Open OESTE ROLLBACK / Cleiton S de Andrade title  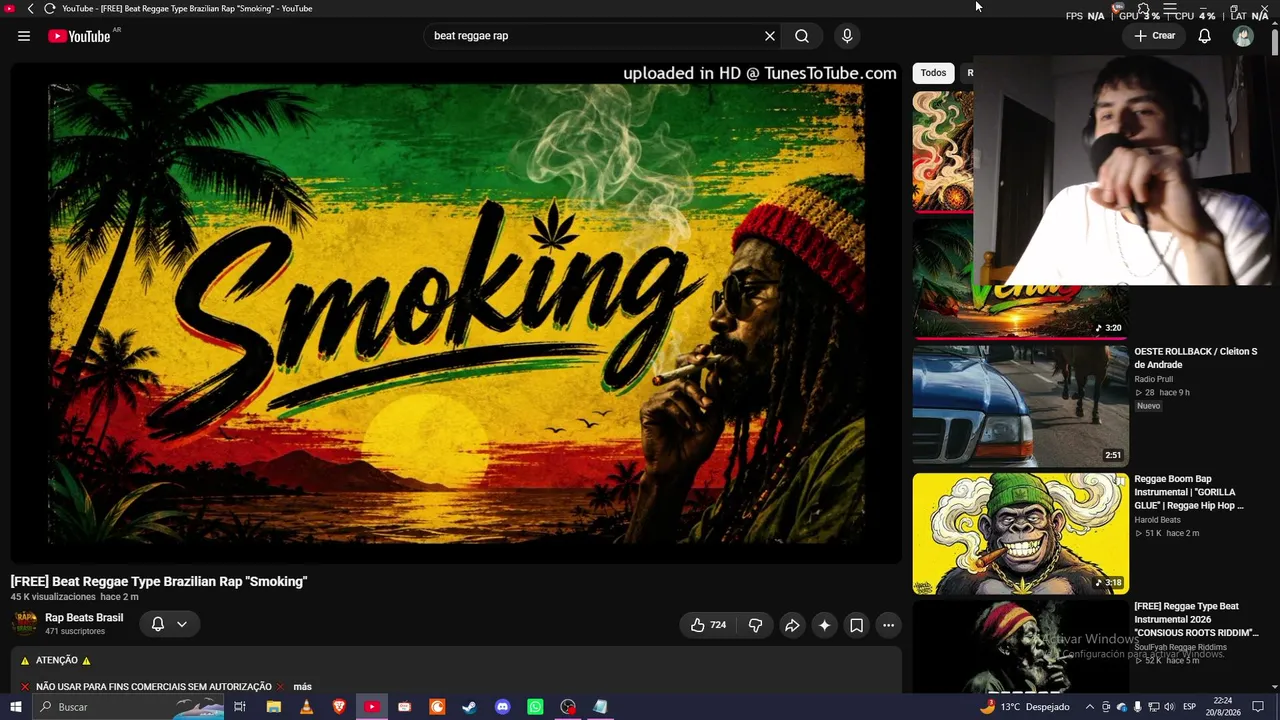pyautogui.click(x=1195, y=358)
